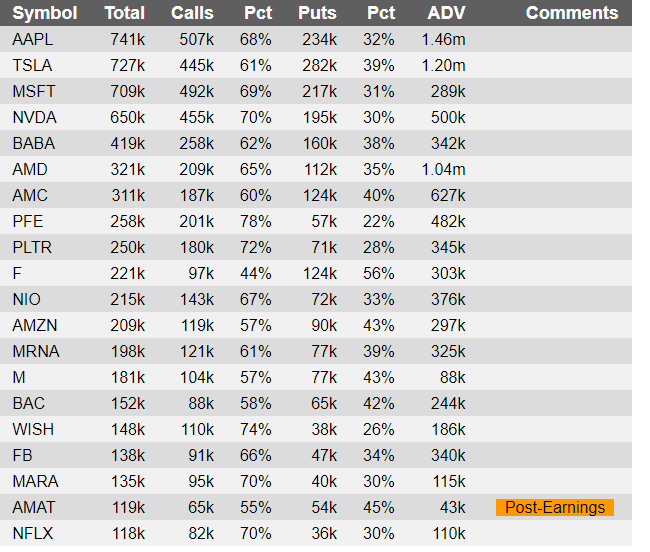The height and width of the screenshot is (552, 650).
Task: Click the 1.46m ADV value for AAPL
Action: tap(444, 39)
